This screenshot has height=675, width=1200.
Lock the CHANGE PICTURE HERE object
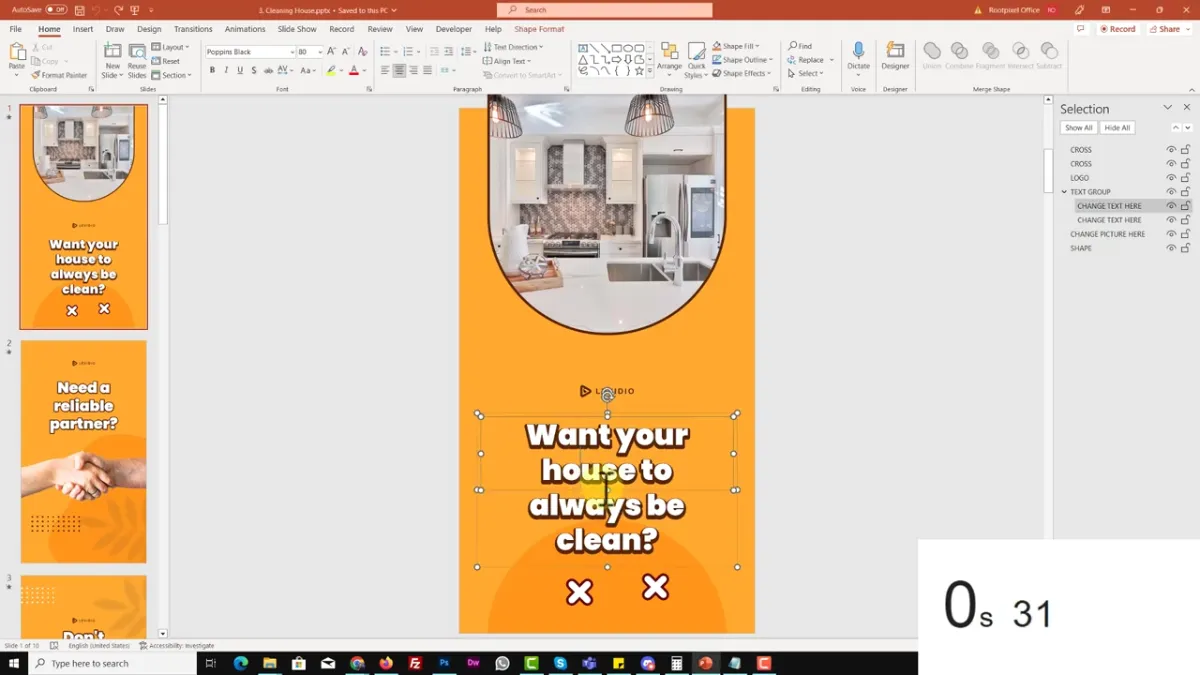pos(1186,234)
